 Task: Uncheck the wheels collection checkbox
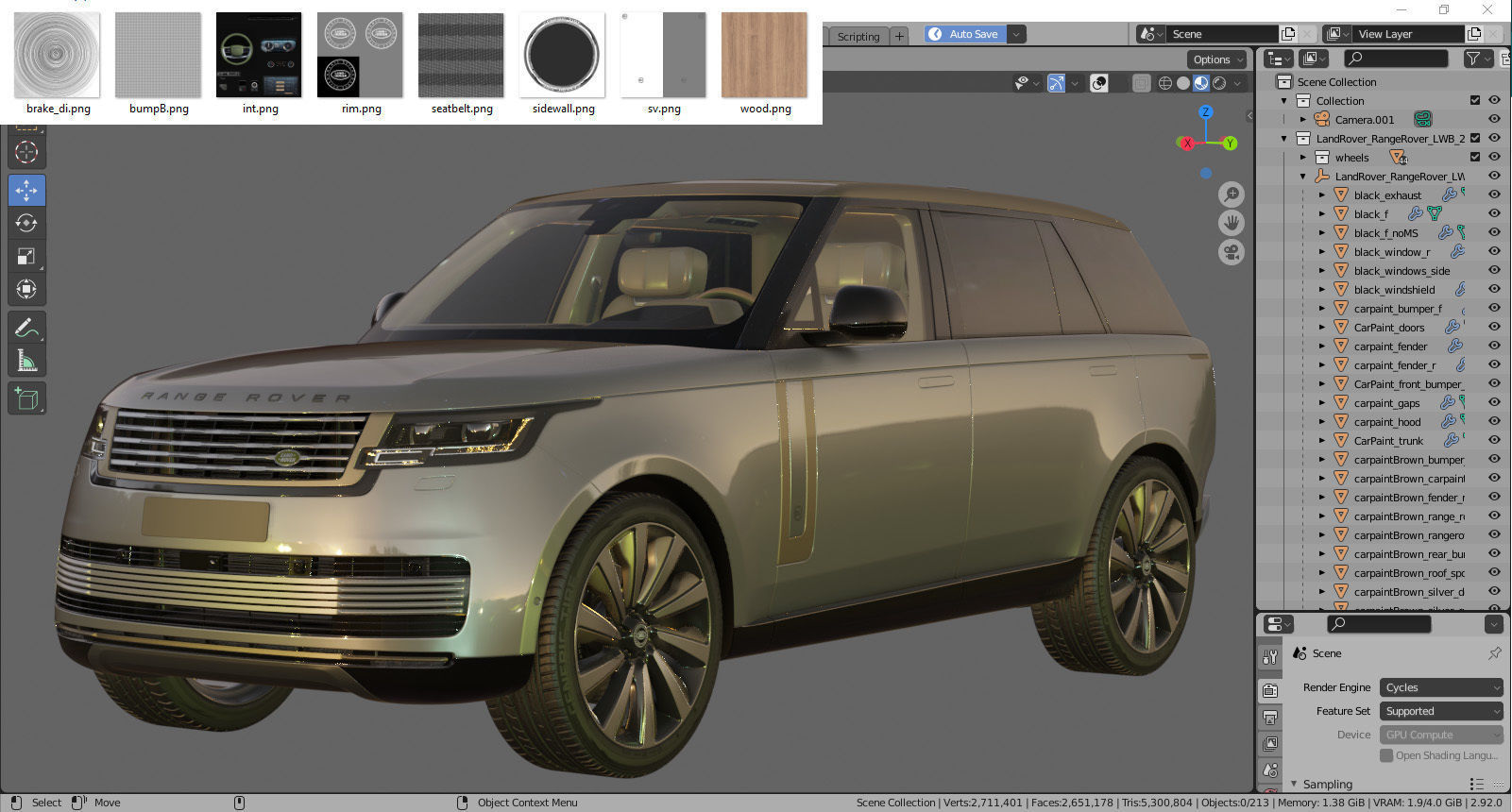(1475, 157)
